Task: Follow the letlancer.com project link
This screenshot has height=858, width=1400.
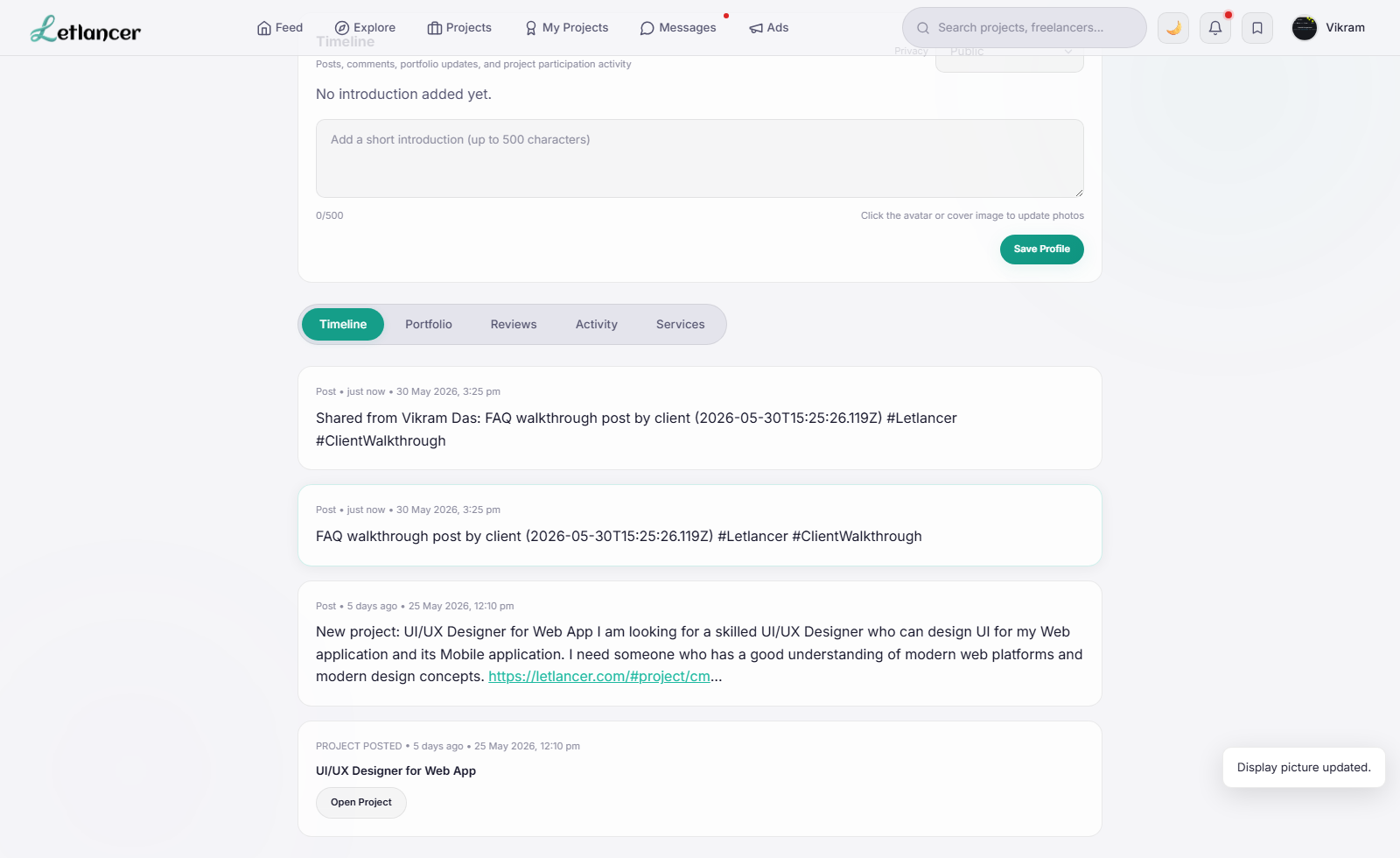Action: point(599,677)
